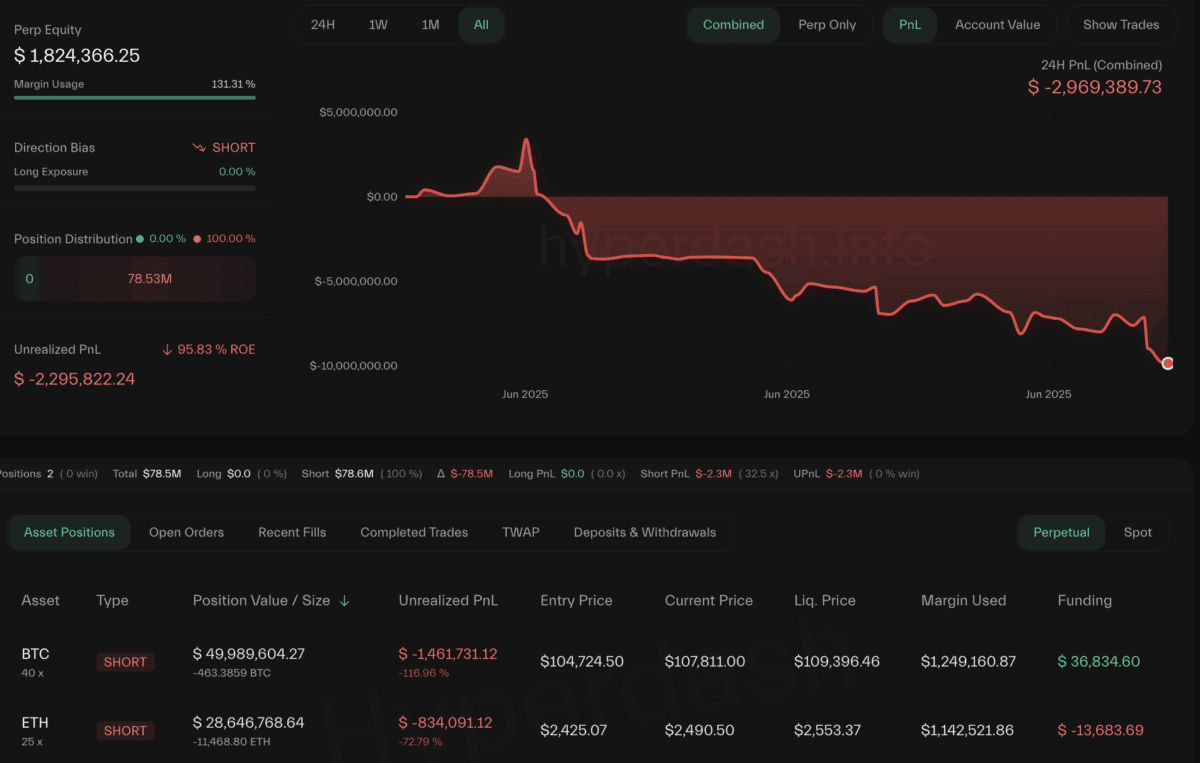This screenshot has width=1200, height=763.
Task: Select the 1M time range
Action: click(430, 25)
